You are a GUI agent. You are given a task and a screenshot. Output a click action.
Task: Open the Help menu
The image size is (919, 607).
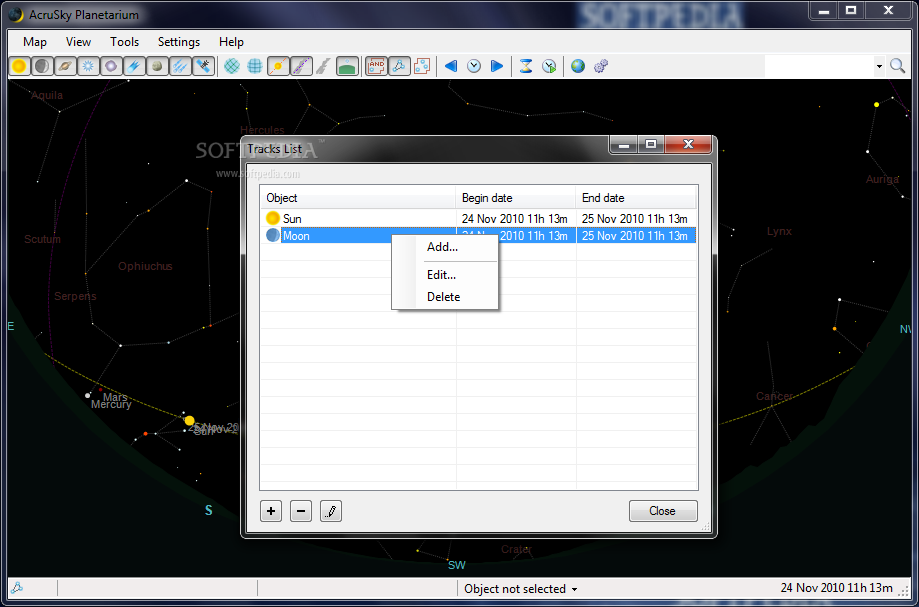point(231,42)
